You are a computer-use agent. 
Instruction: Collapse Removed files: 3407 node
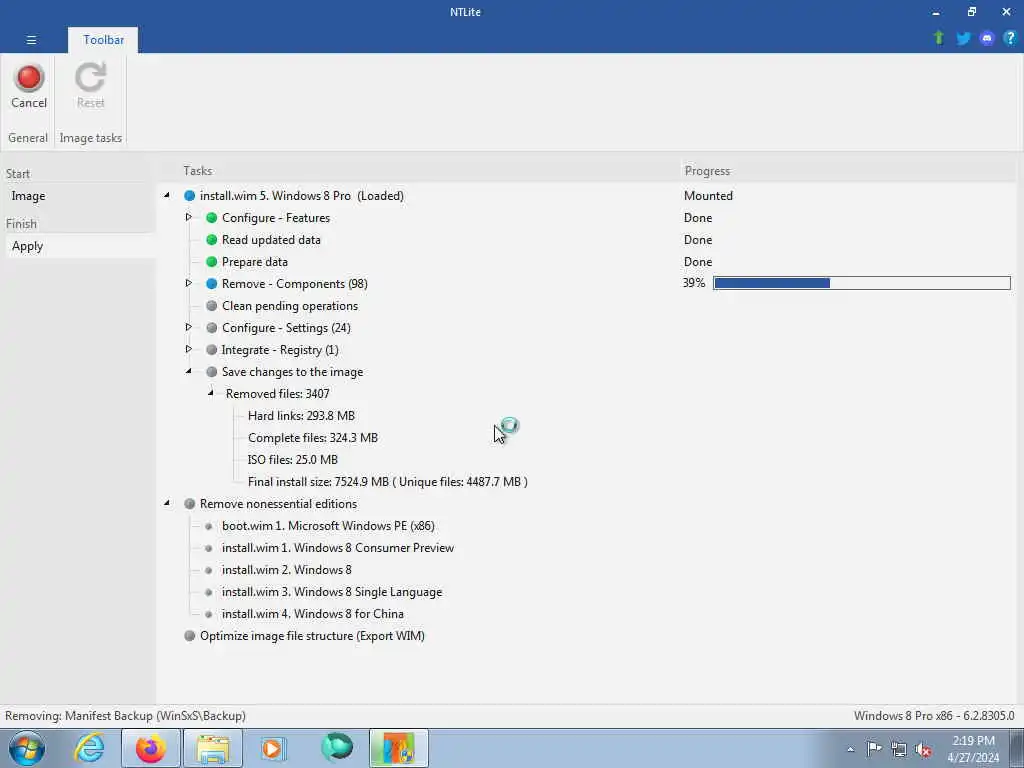pyautogui.click(x=211, y=393)
